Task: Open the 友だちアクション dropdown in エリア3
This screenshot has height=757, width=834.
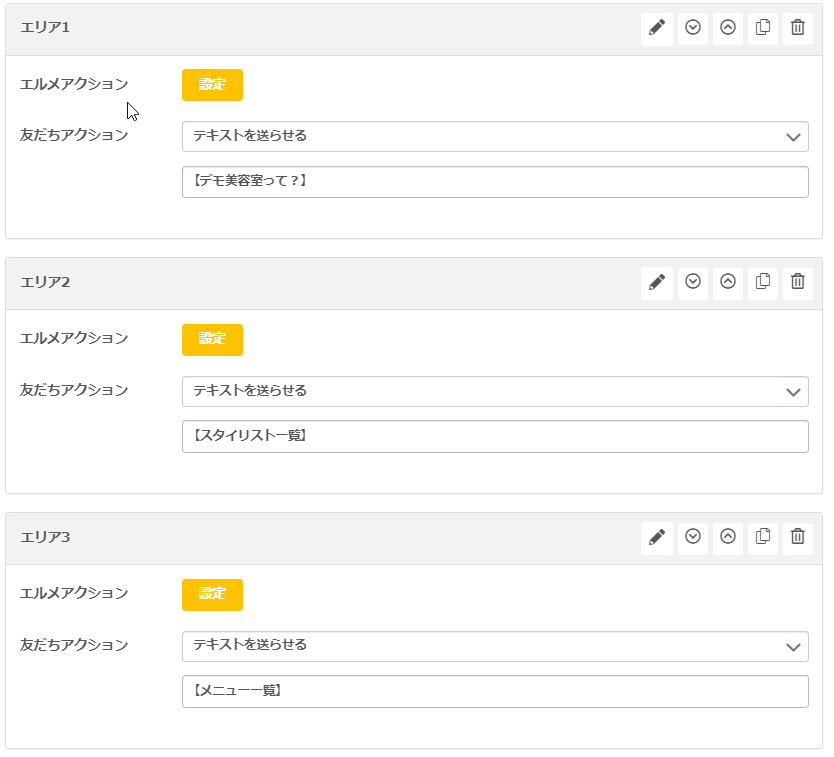Action: pyautogui.click(x=494, y=646)
